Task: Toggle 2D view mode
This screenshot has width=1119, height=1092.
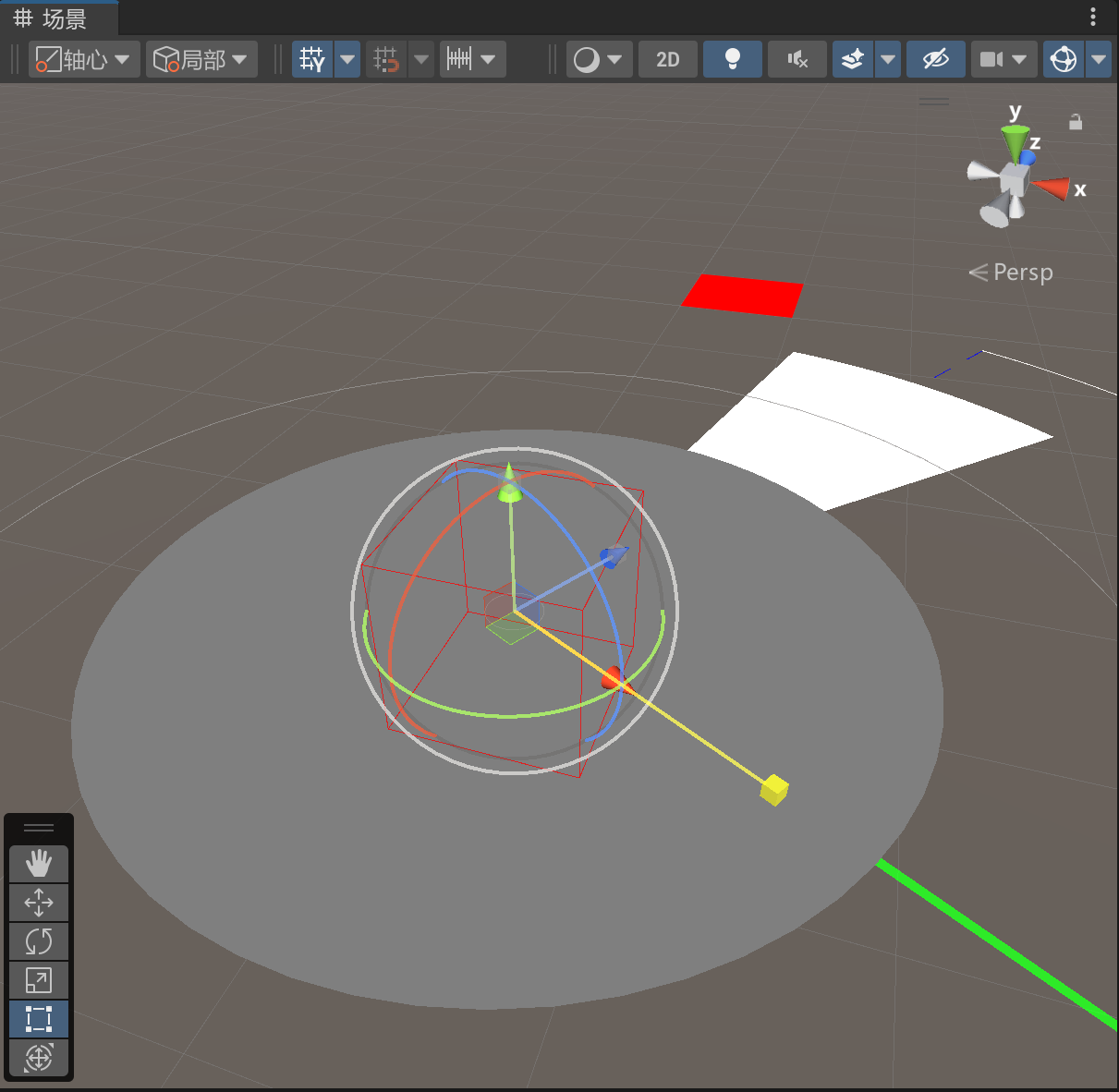Action: click(x=667, y=60)
